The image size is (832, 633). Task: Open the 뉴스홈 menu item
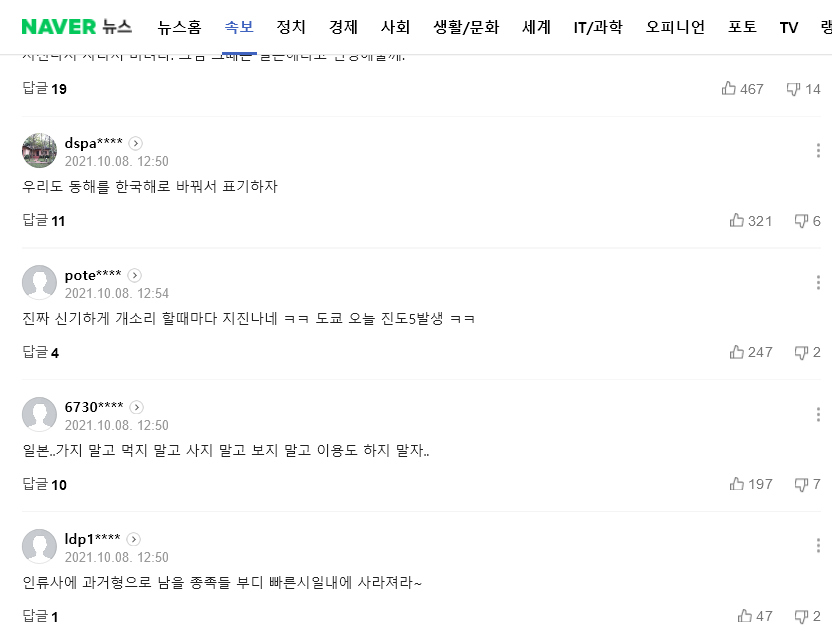click(x=179, y=27)
